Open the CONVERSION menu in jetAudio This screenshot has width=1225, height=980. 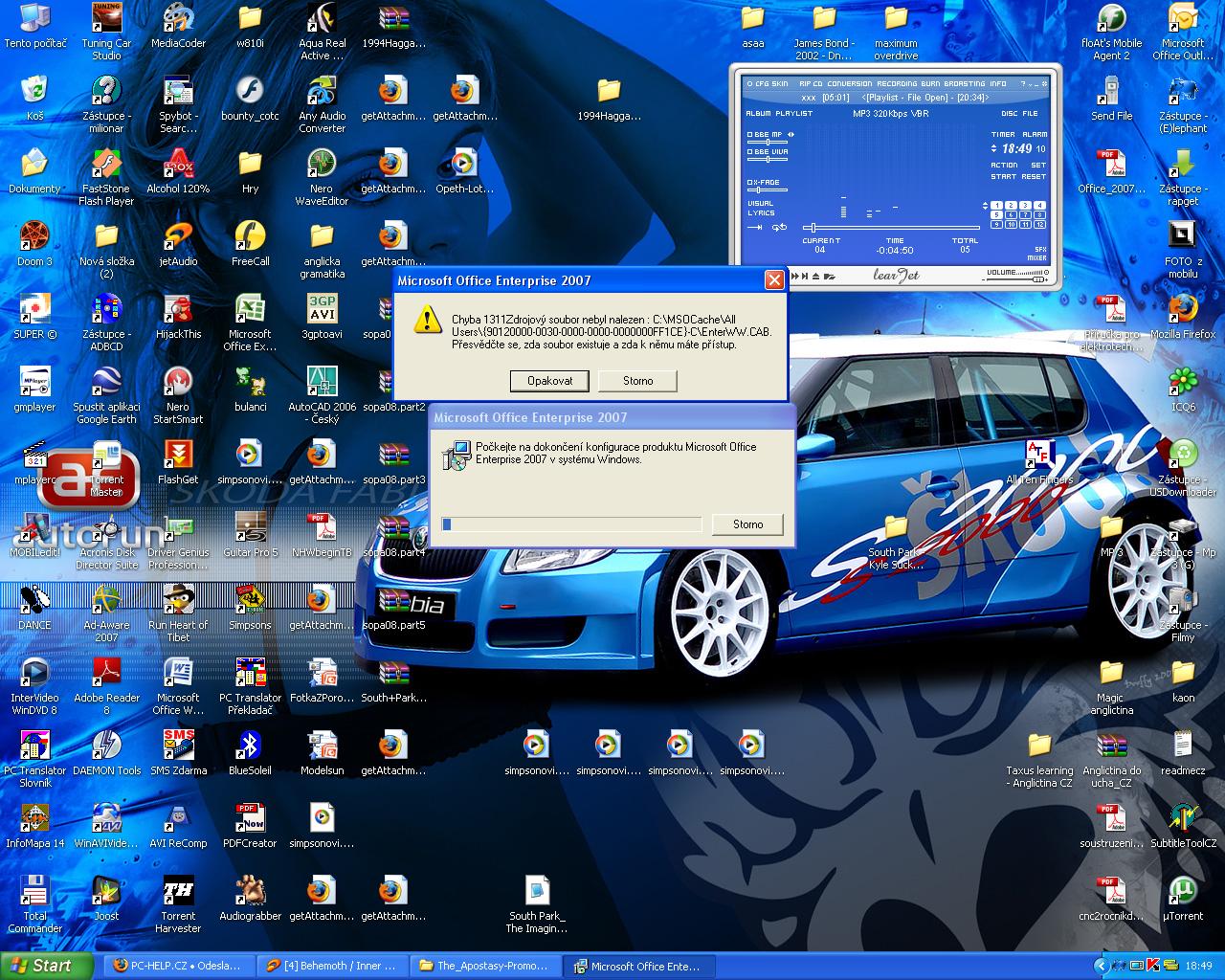coord(850,84)
